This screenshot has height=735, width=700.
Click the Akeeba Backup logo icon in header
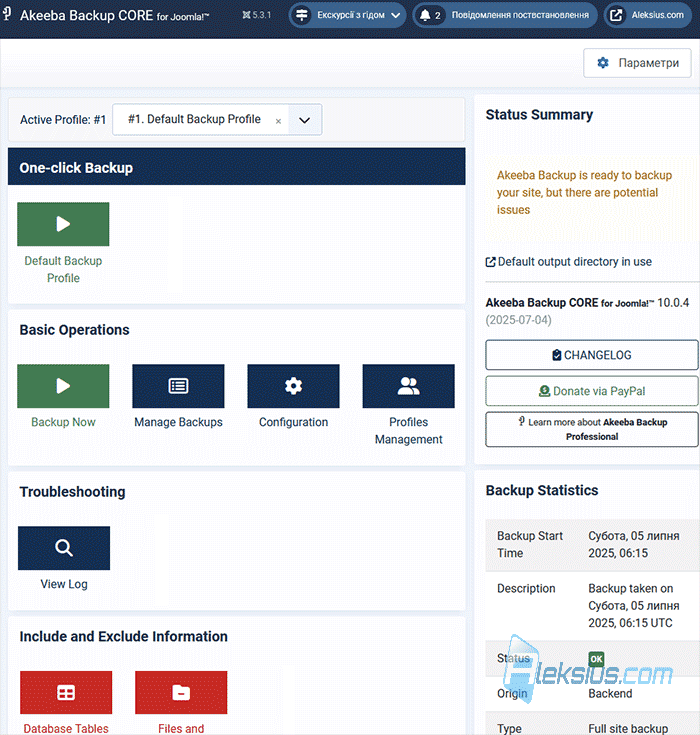tap(7, 14)
